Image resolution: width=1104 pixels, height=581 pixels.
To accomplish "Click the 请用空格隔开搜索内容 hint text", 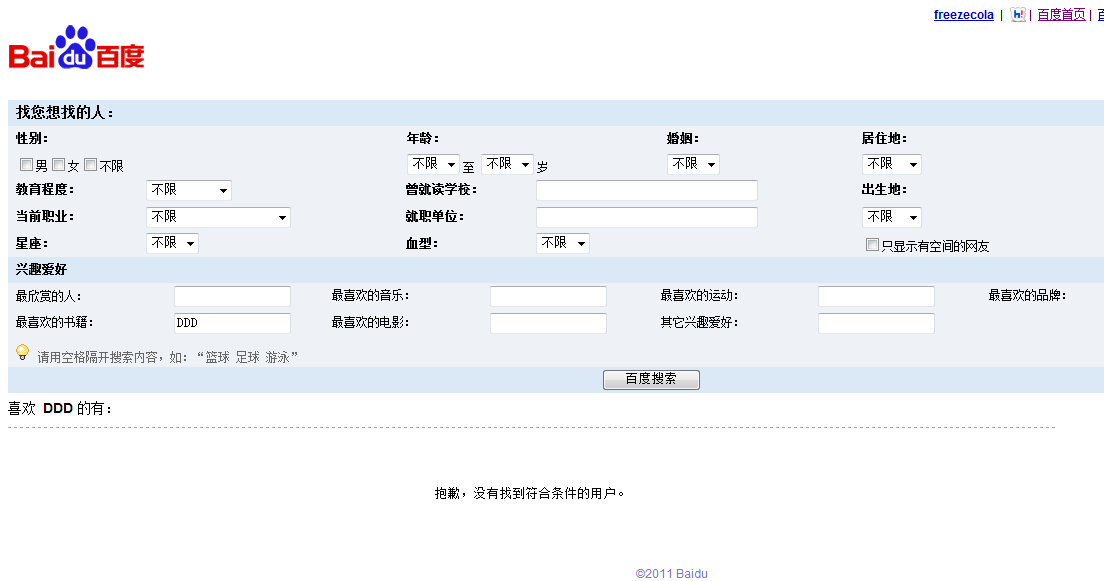I will point(168,357).
